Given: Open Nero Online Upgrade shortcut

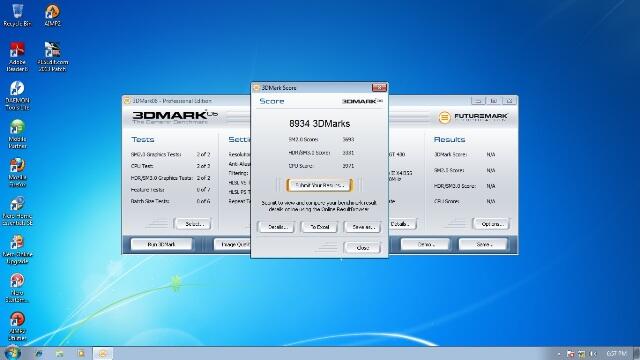Looking at the screenshot, I should point(17,249).
